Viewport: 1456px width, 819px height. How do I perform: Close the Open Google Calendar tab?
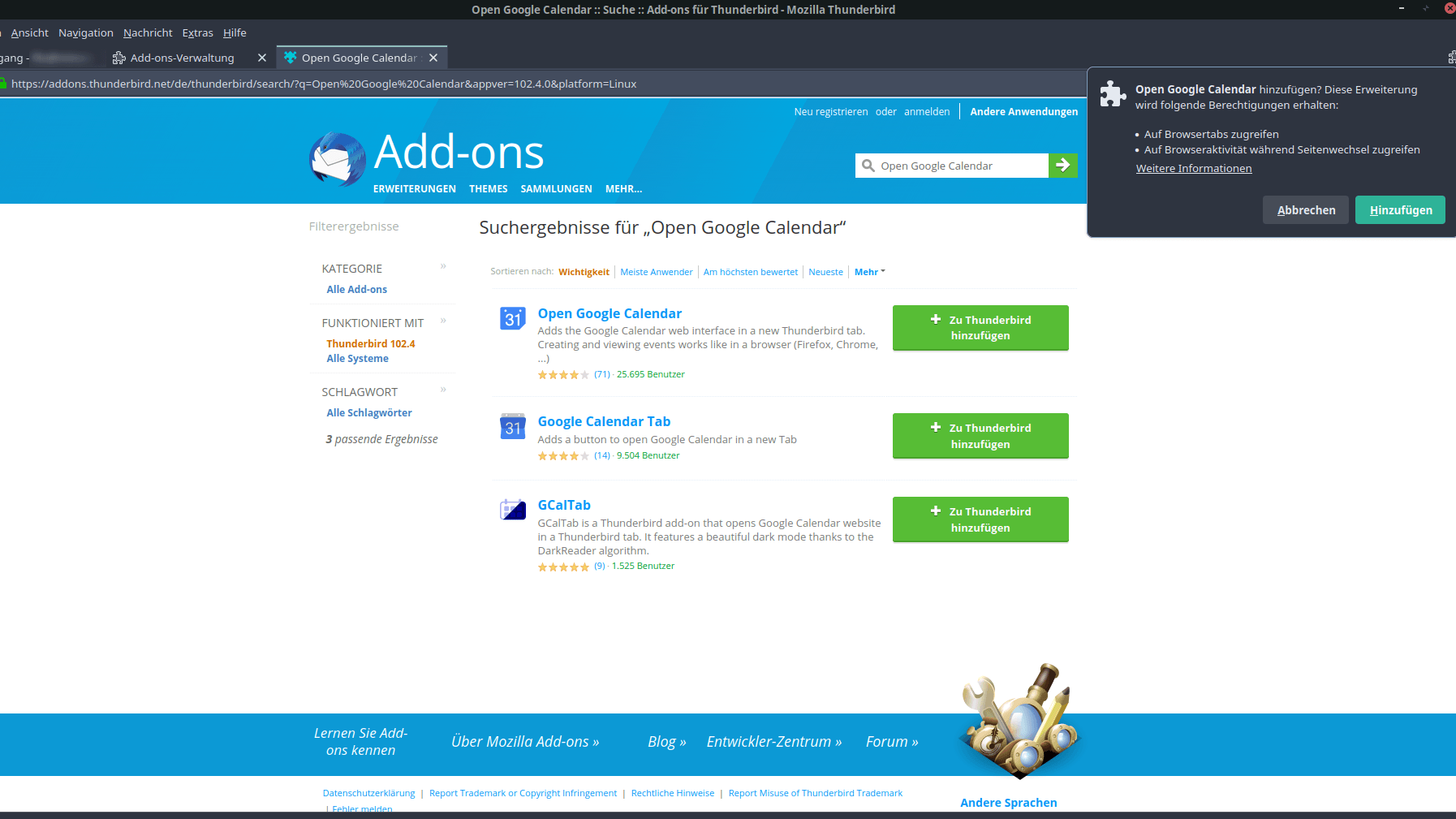pyautogui.click(x=433, y=58)
